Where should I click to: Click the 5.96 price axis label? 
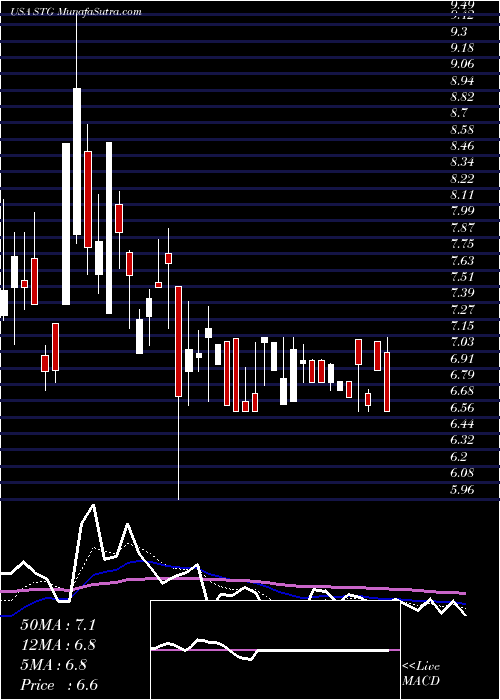pos(462,489)
